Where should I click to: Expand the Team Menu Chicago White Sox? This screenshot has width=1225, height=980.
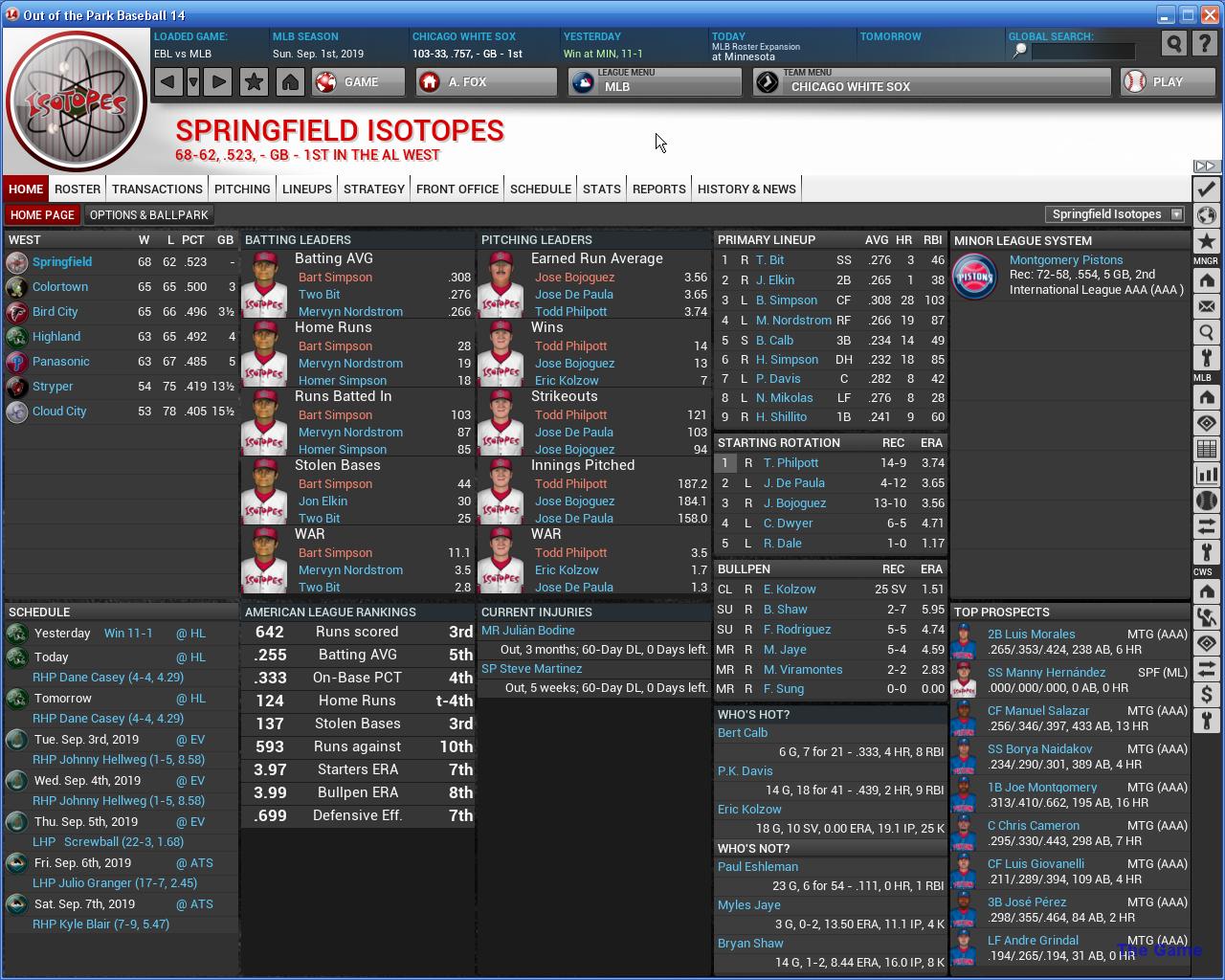[932, 82]
